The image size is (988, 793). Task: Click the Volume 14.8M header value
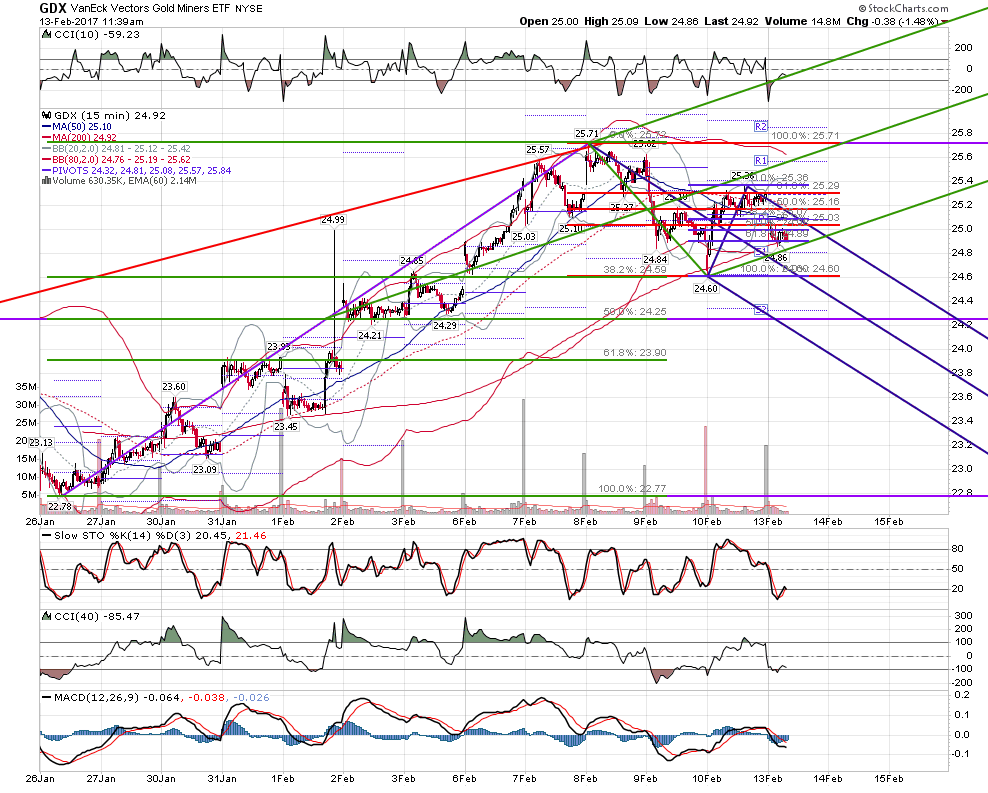tap(803, 21)
